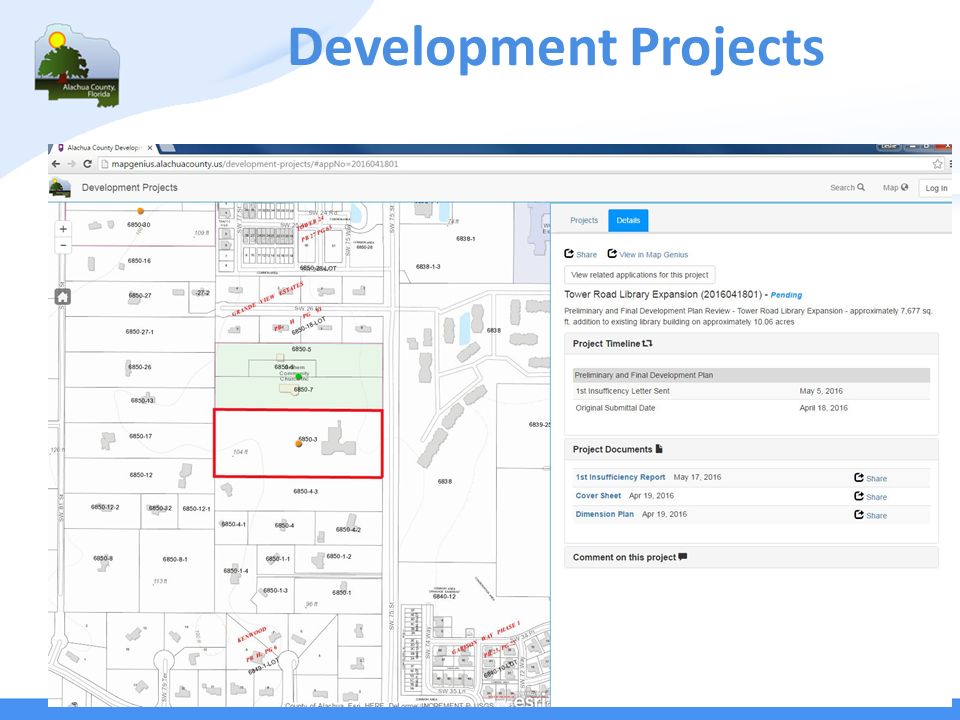Select parcel 6850-1-2 on the map

pos(339,557)
